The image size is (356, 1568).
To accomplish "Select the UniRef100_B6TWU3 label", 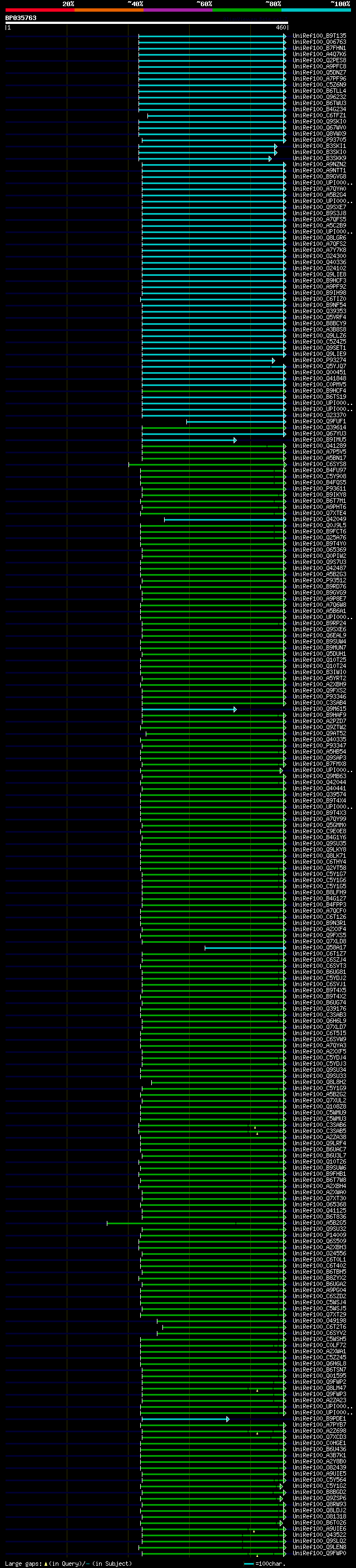I will click(x=319, y=103).
